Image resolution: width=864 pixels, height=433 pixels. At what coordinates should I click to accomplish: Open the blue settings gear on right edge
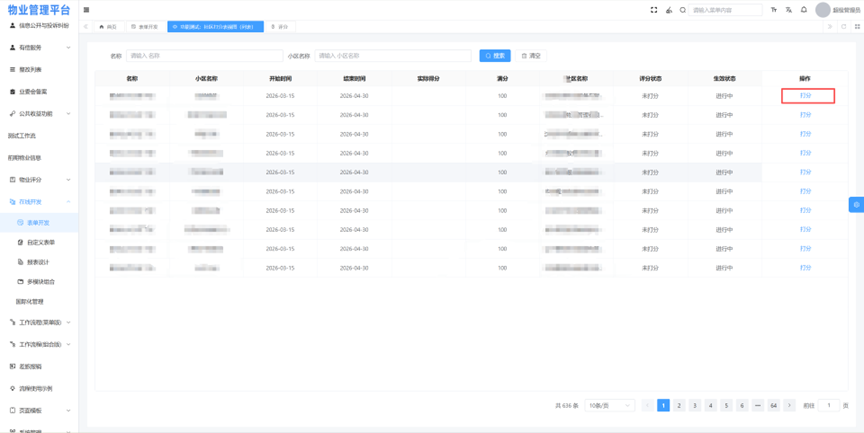coord(856,204)
